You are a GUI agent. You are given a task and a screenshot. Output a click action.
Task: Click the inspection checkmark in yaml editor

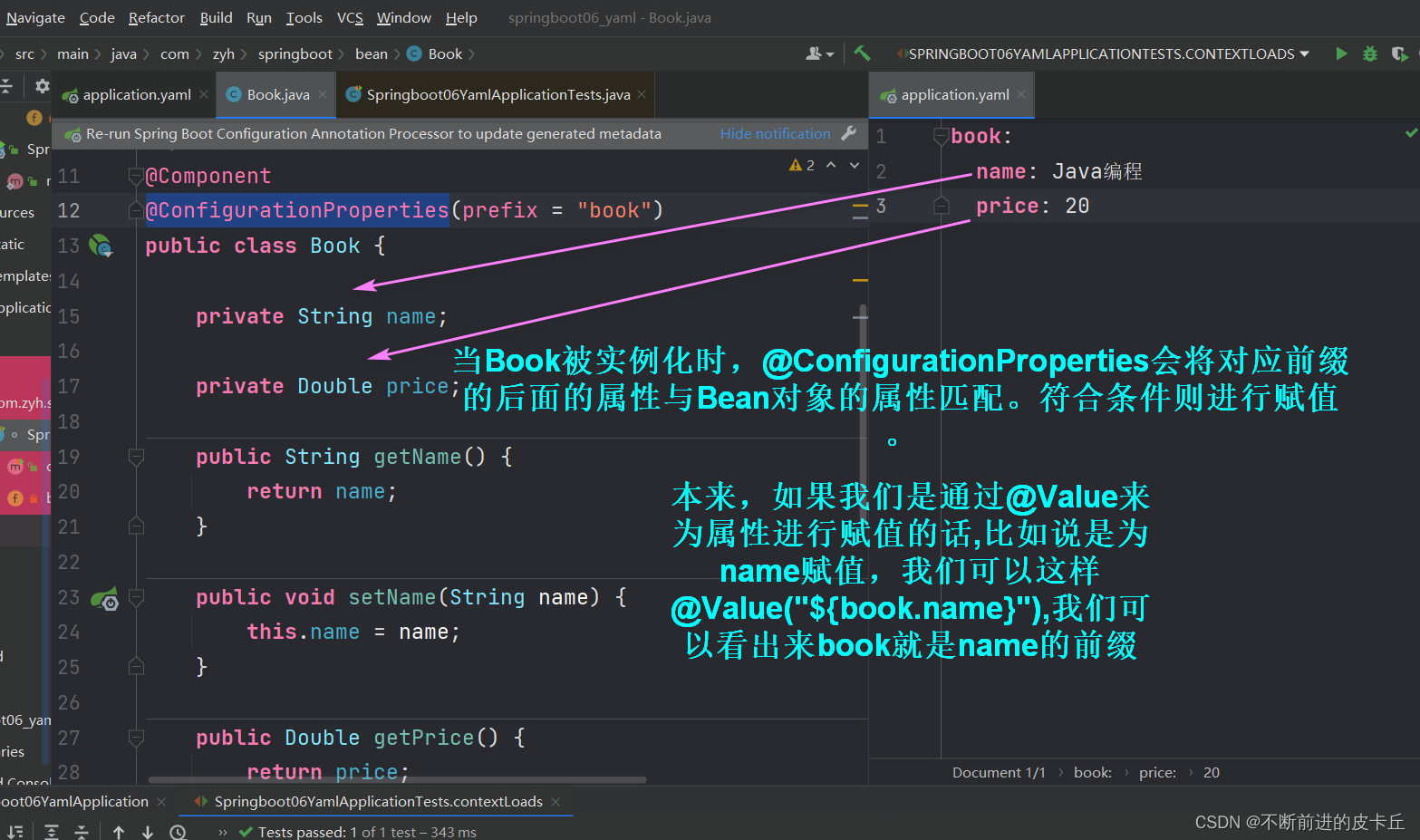click(x=1411, y=133)
